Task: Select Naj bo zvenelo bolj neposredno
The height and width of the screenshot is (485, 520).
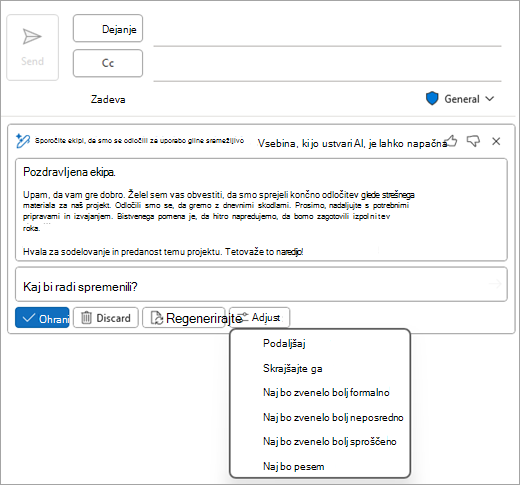Action: coord(333,417)
